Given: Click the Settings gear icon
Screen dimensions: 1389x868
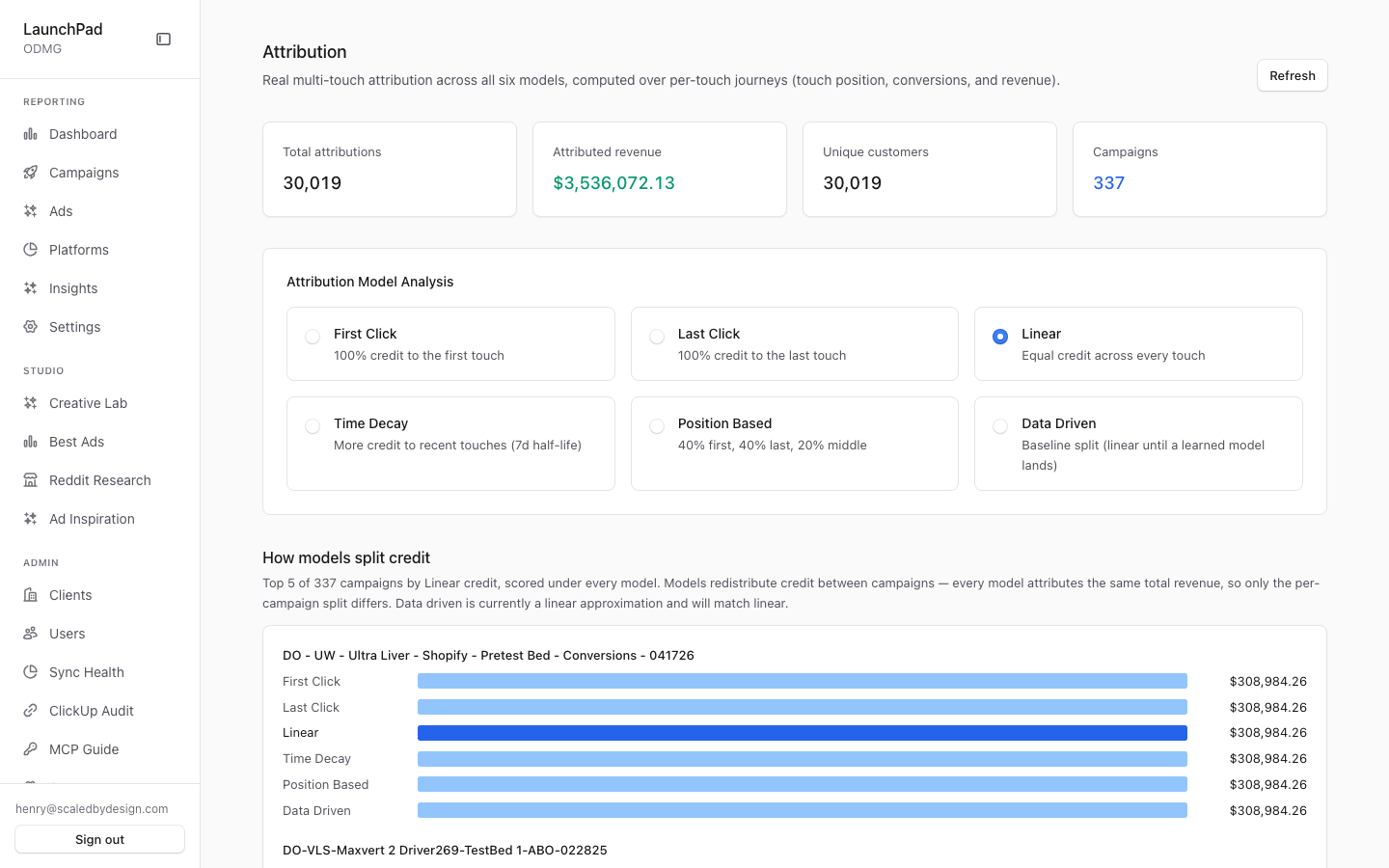Looking at the screenshot, I should (31, 327).
